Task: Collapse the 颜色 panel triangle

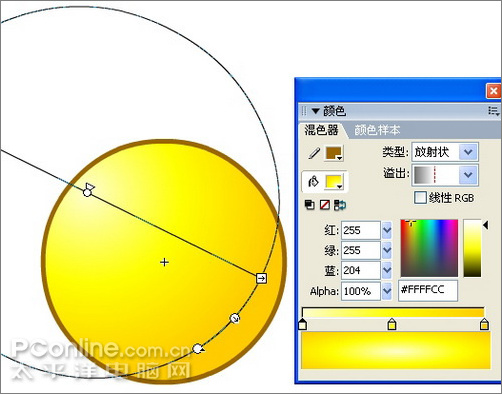Action: point(315,111)
